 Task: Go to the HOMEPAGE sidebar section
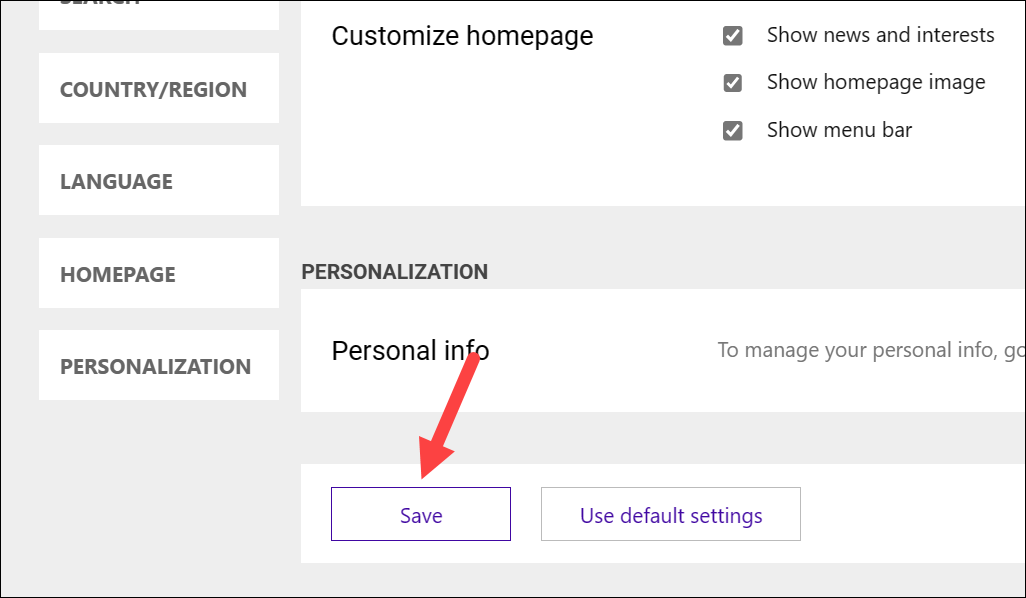[x=159, y=273]
